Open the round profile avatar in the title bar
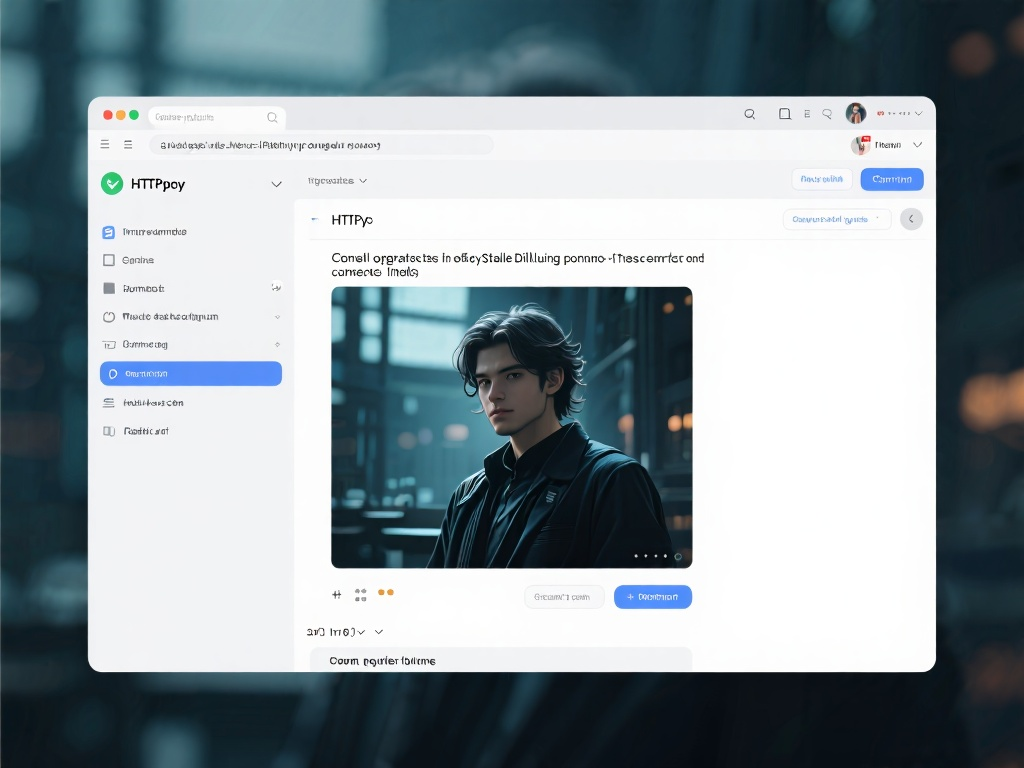Screen dimensions: 1024x768 [x=856, y=114]
